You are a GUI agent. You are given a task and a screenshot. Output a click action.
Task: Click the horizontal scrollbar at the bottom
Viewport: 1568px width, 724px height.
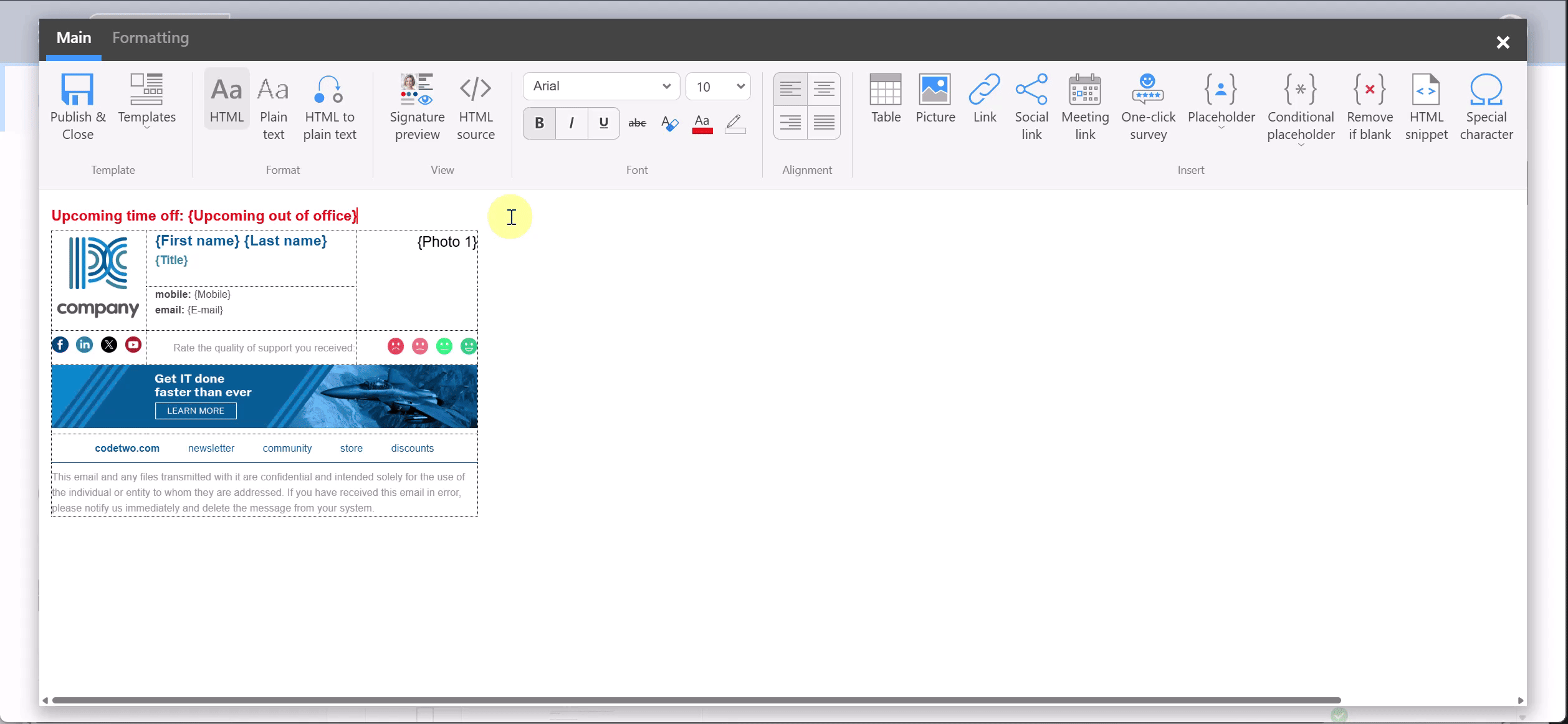(686, 700)
